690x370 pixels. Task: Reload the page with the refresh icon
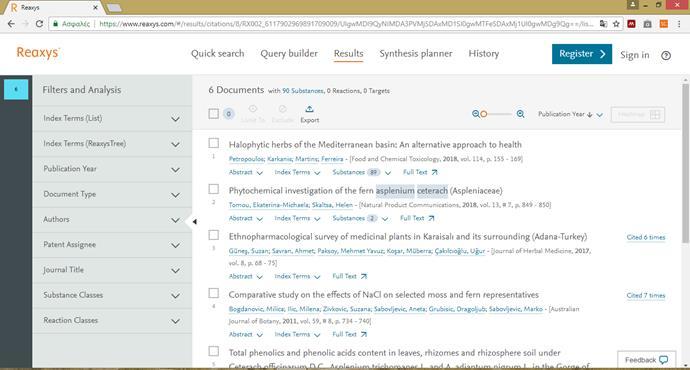pyautogui.click(x=39, y=24)
